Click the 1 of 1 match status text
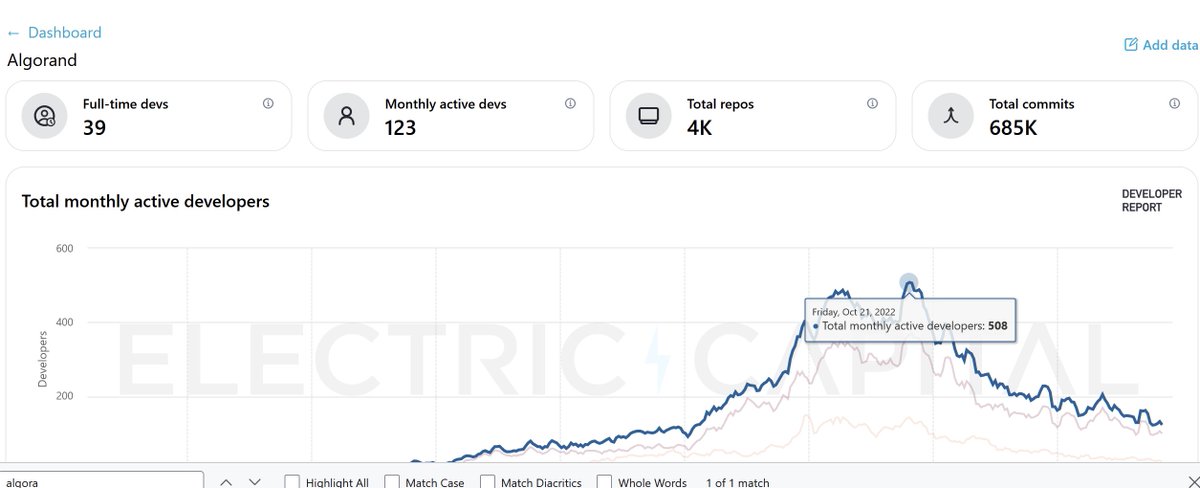The image size is (1200, 488). [x=738, y=483]
